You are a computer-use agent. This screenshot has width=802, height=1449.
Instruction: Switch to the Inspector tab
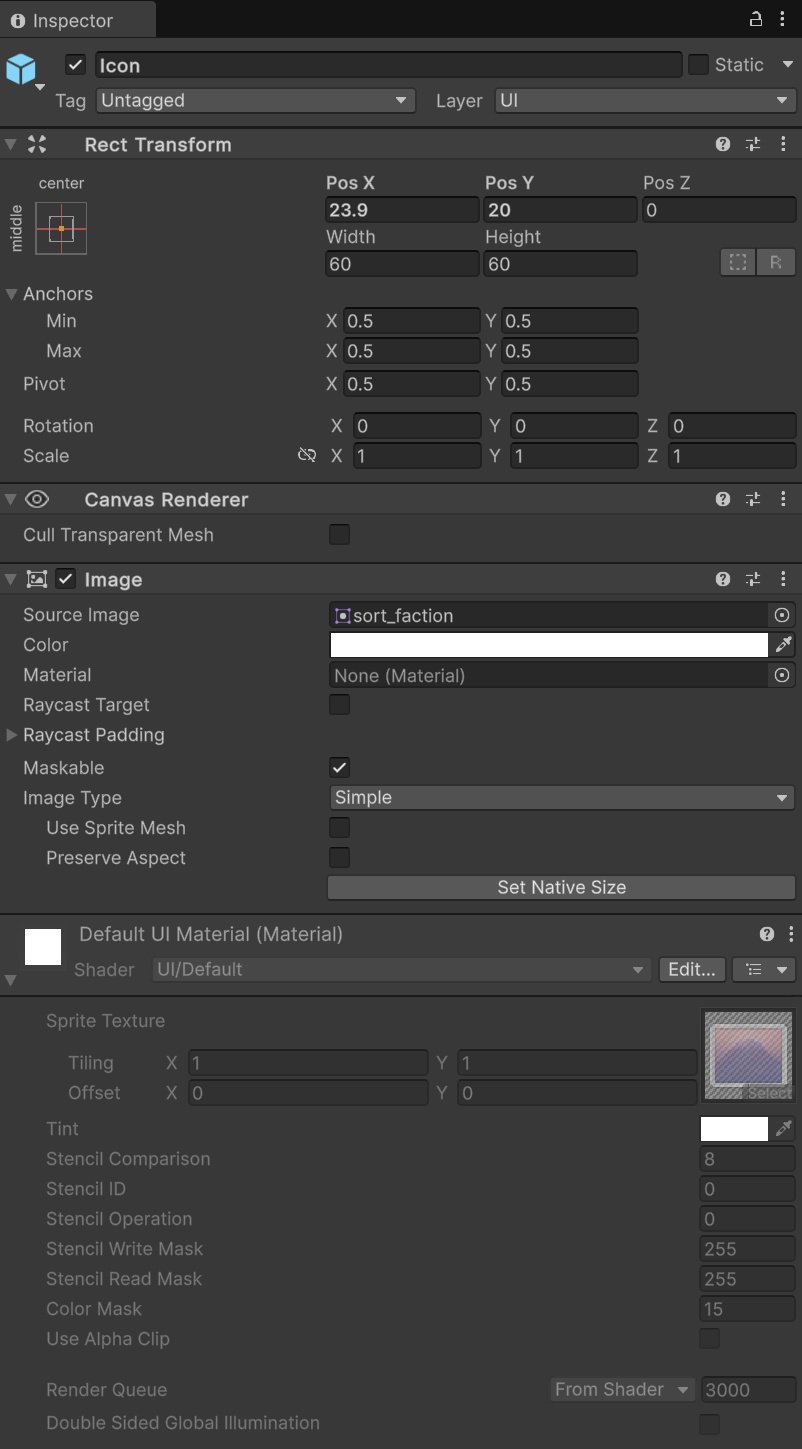(x=70, y=18)
